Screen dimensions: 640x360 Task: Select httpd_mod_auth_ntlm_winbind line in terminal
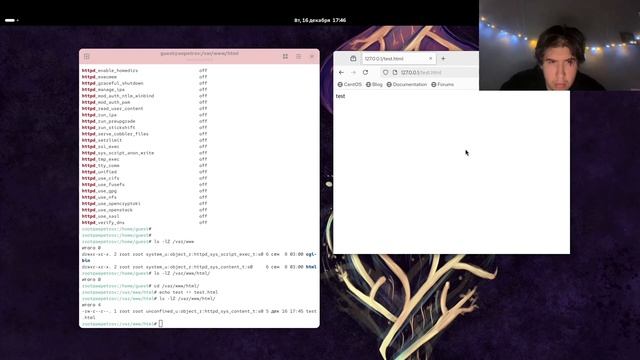(144, 96)
